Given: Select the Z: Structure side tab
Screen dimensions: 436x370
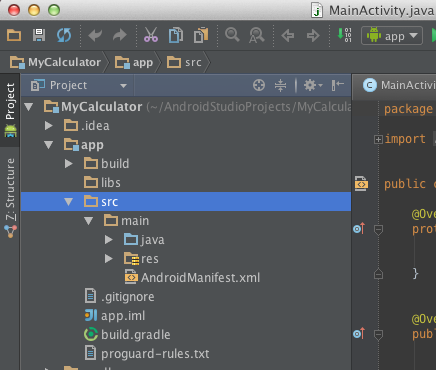Looking at the screenshot, I should click(x=10, y=198).
